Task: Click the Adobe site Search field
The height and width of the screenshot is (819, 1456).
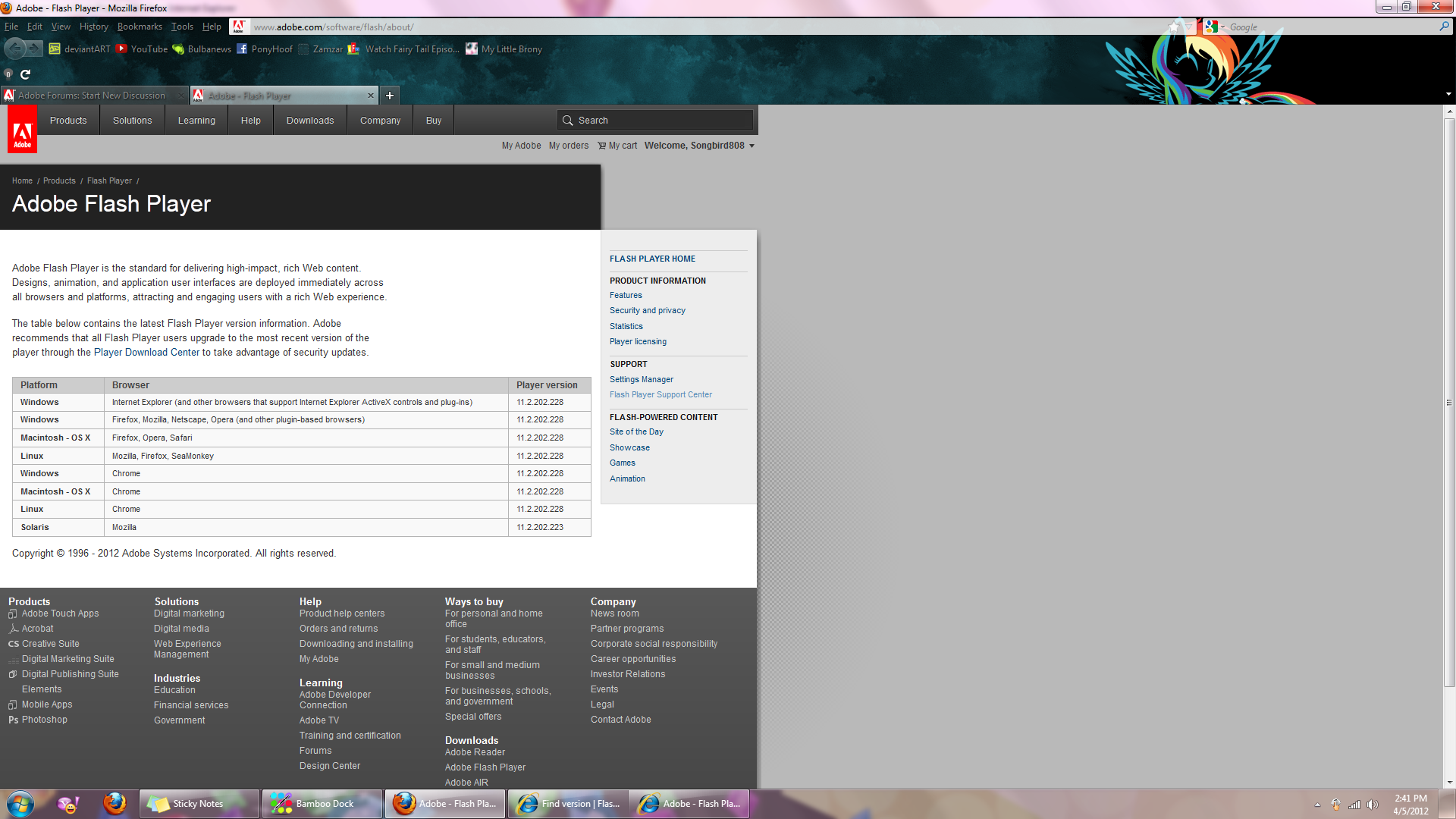Action: 655,121
